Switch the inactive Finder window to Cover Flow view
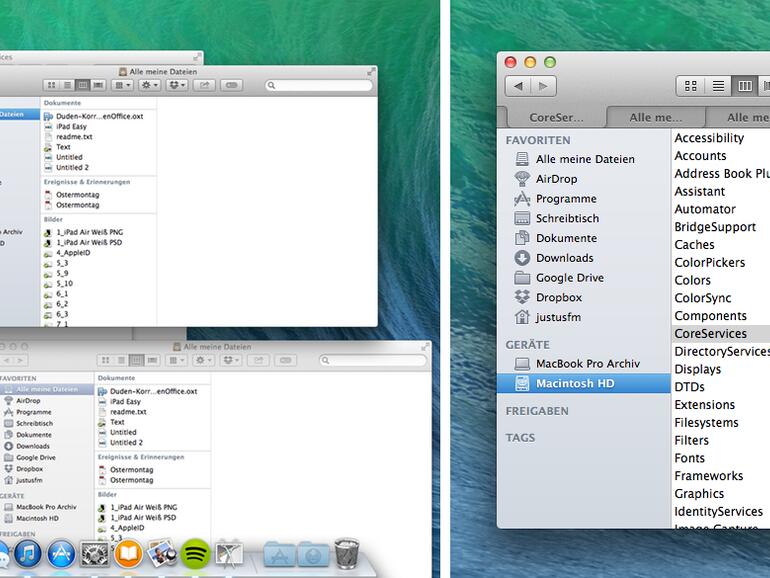This screenshot has height=578, width=770. (152, 360)
